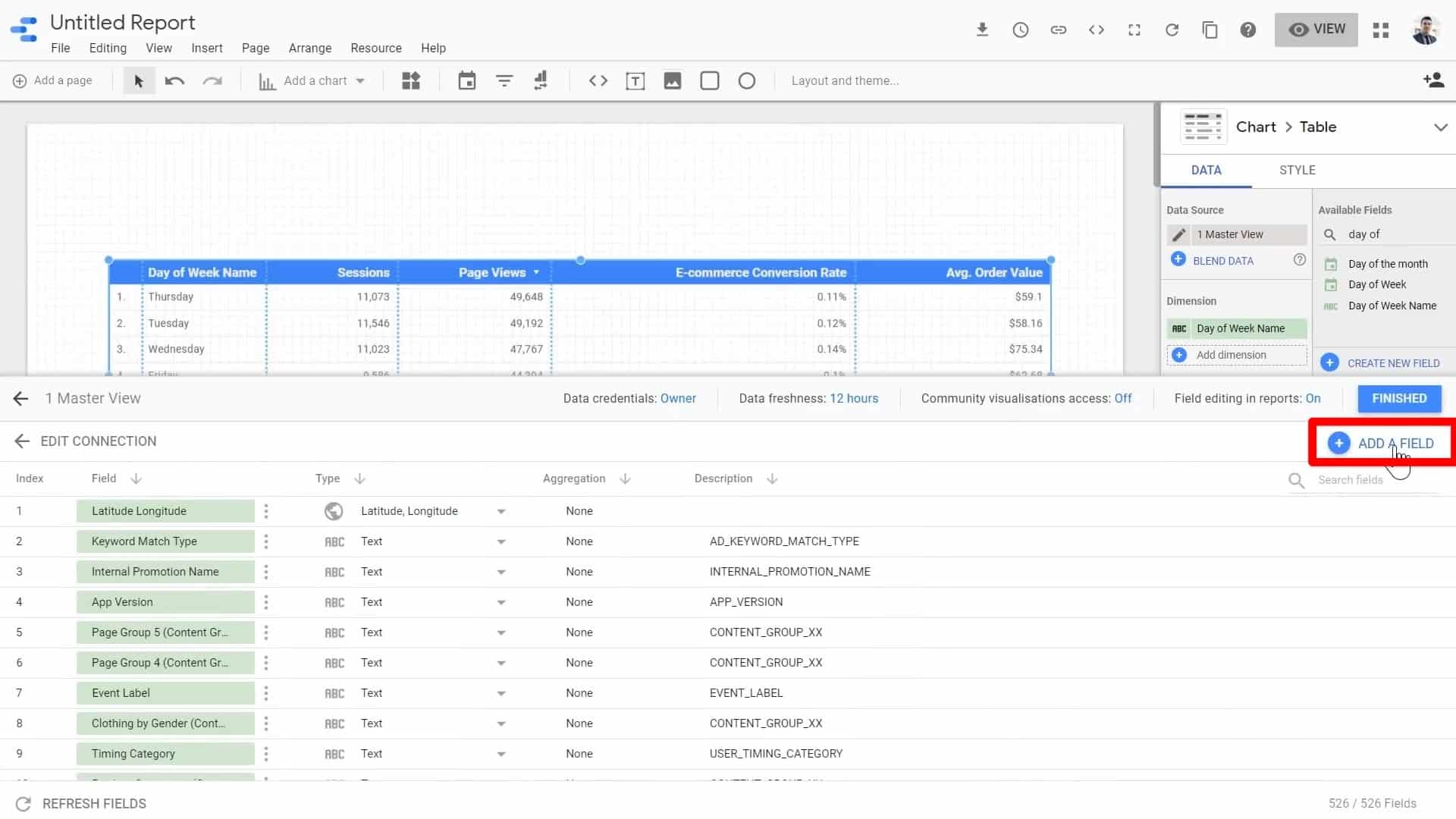Click the FINISHED button
The height and width of the screenshot is (819, 1456).
1399,398
